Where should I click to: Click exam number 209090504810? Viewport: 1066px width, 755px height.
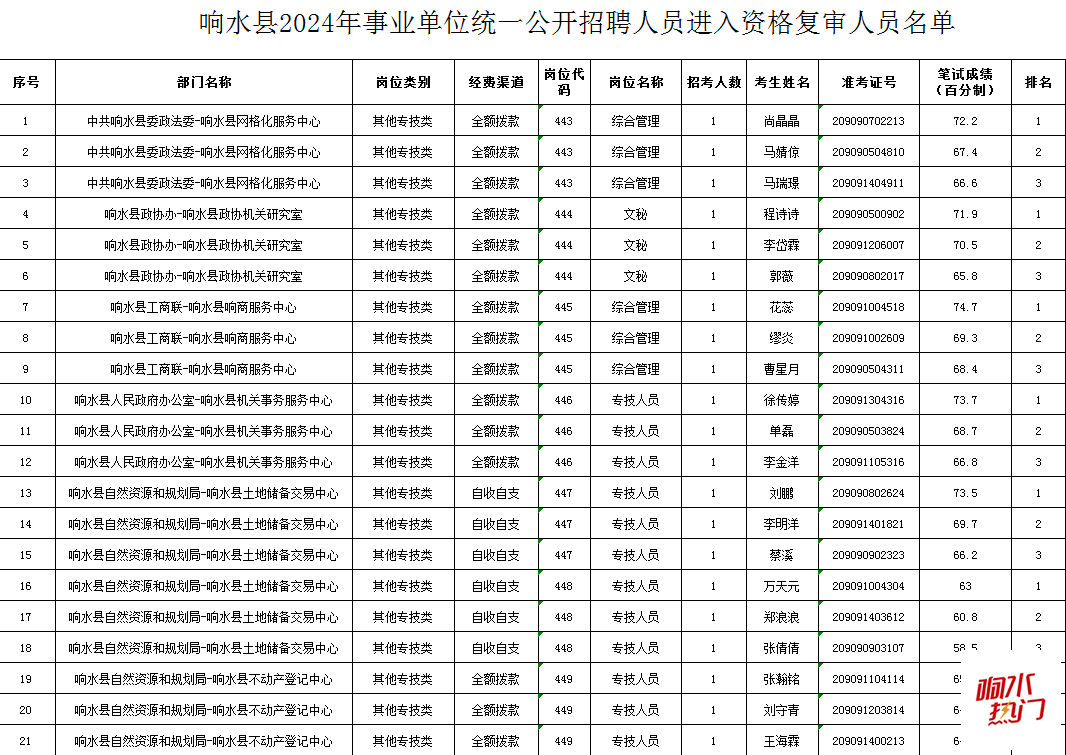pyautogui.click(x=869, y=152)
